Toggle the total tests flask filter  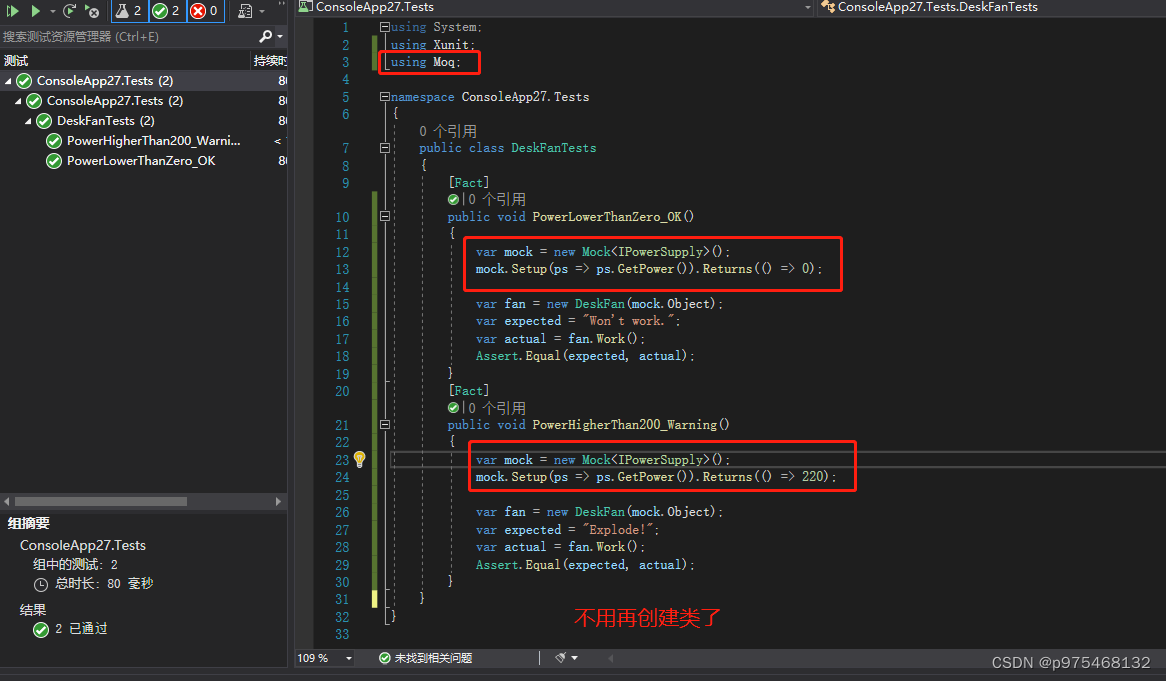(129, 11)
